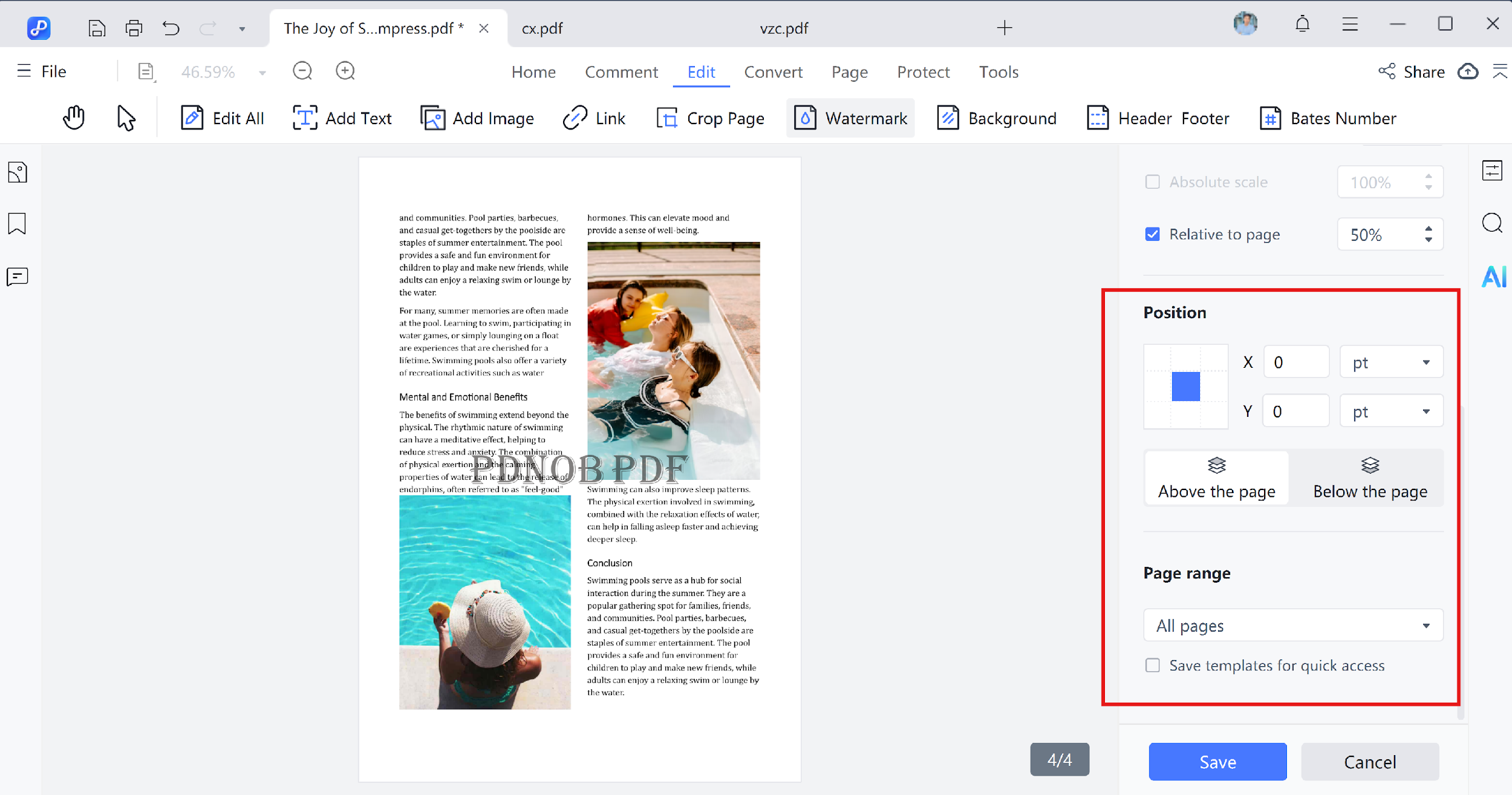Image resolution: width=1512 pixels, height=795 pixels.
Task: Open the AI assistant panel
Action: click(1493, 276)
